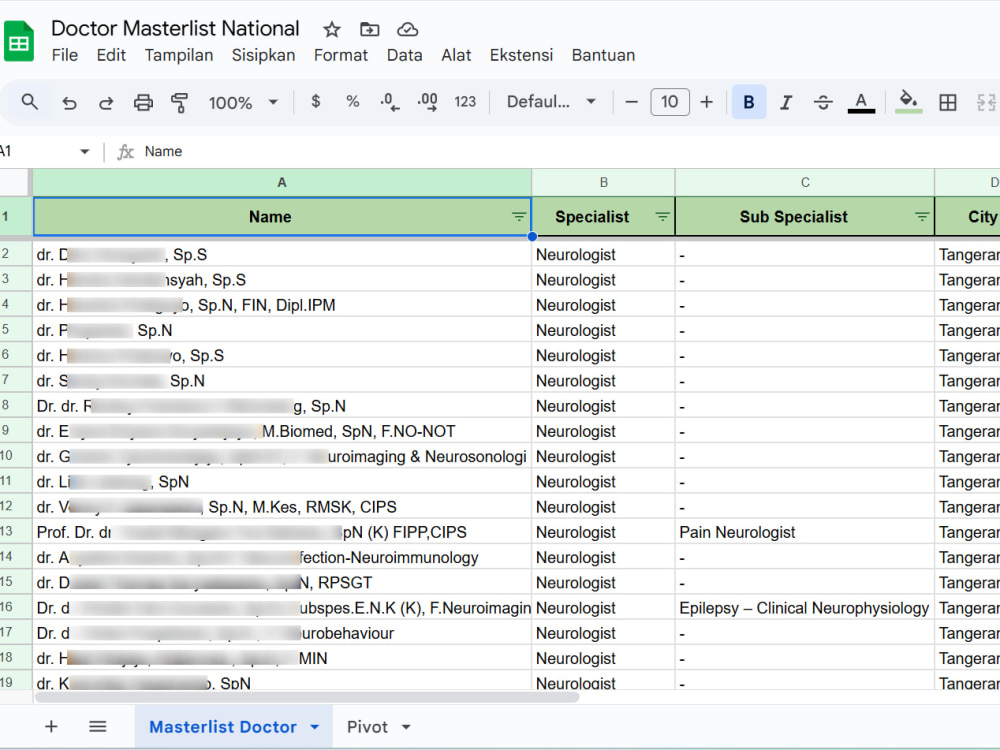Activate the paint format roller tool

[180, 102]
